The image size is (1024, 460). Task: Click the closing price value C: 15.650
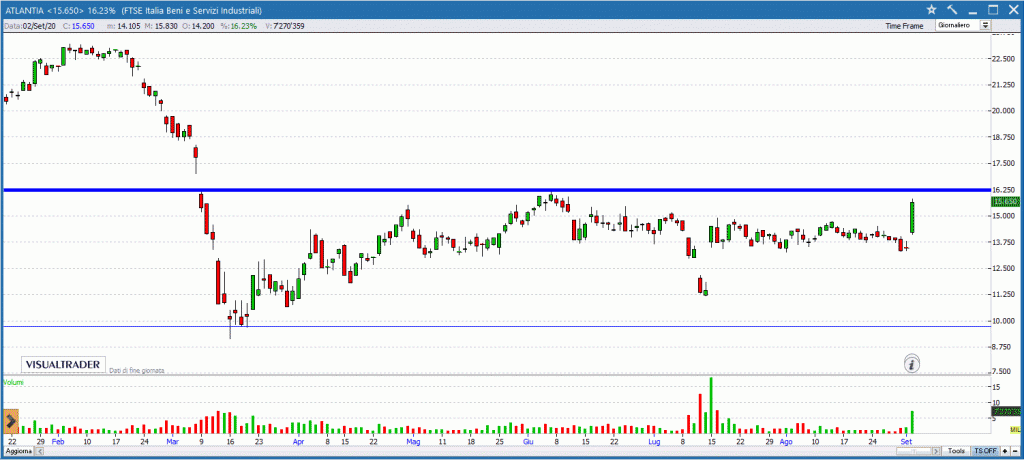coord(79,26)
